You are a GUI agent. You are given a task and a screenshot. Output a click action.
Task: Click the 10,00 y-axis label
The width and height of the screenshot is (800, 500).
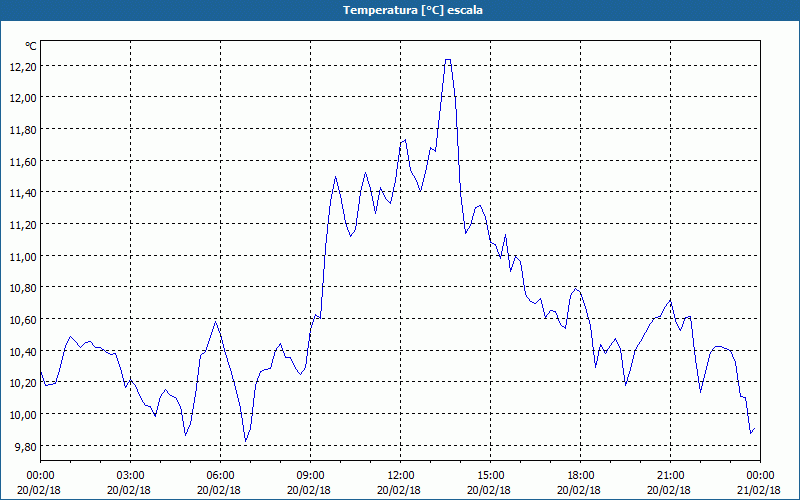pyautogui.click(x=23, y=415)
